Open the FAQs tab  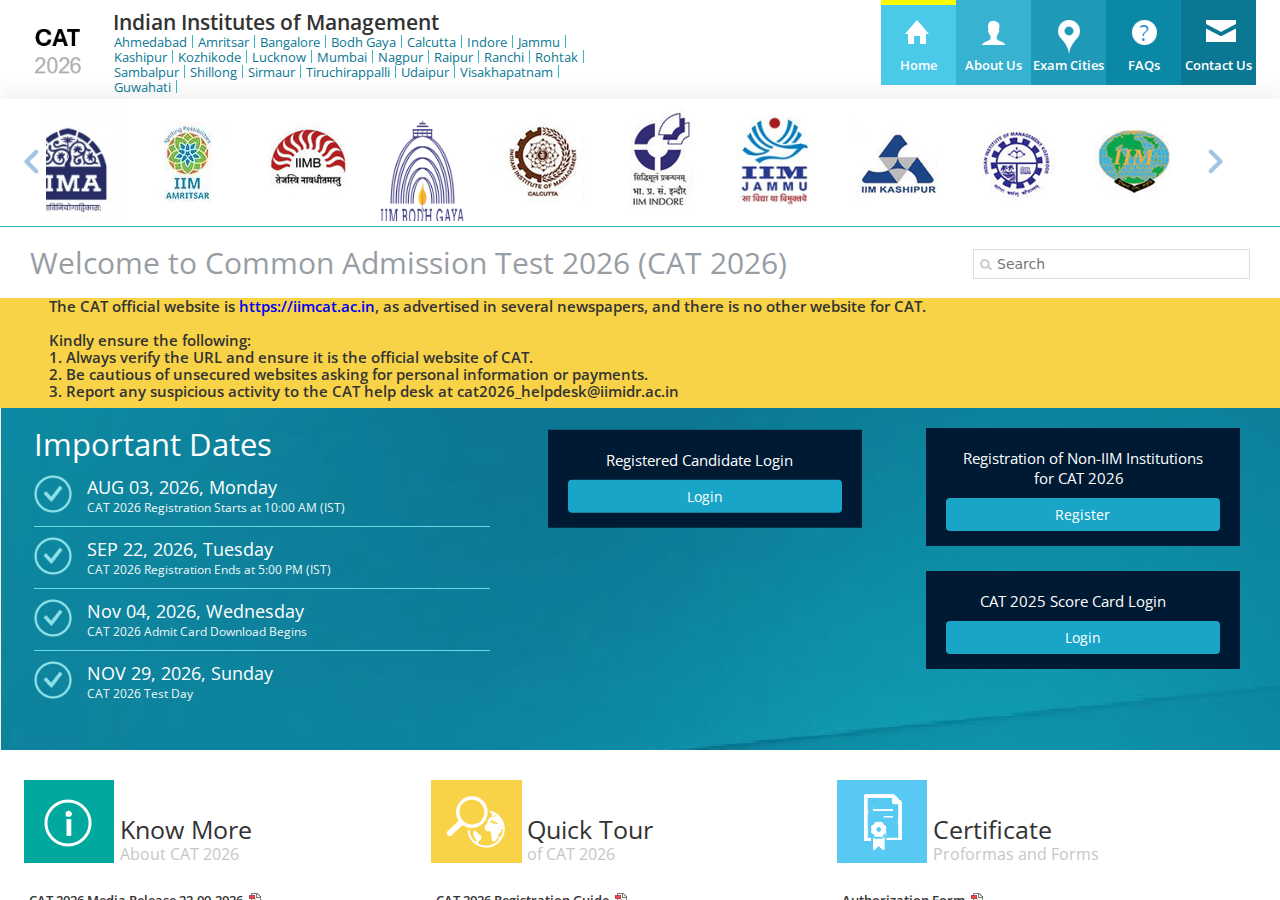click(x=1143, y=43)
